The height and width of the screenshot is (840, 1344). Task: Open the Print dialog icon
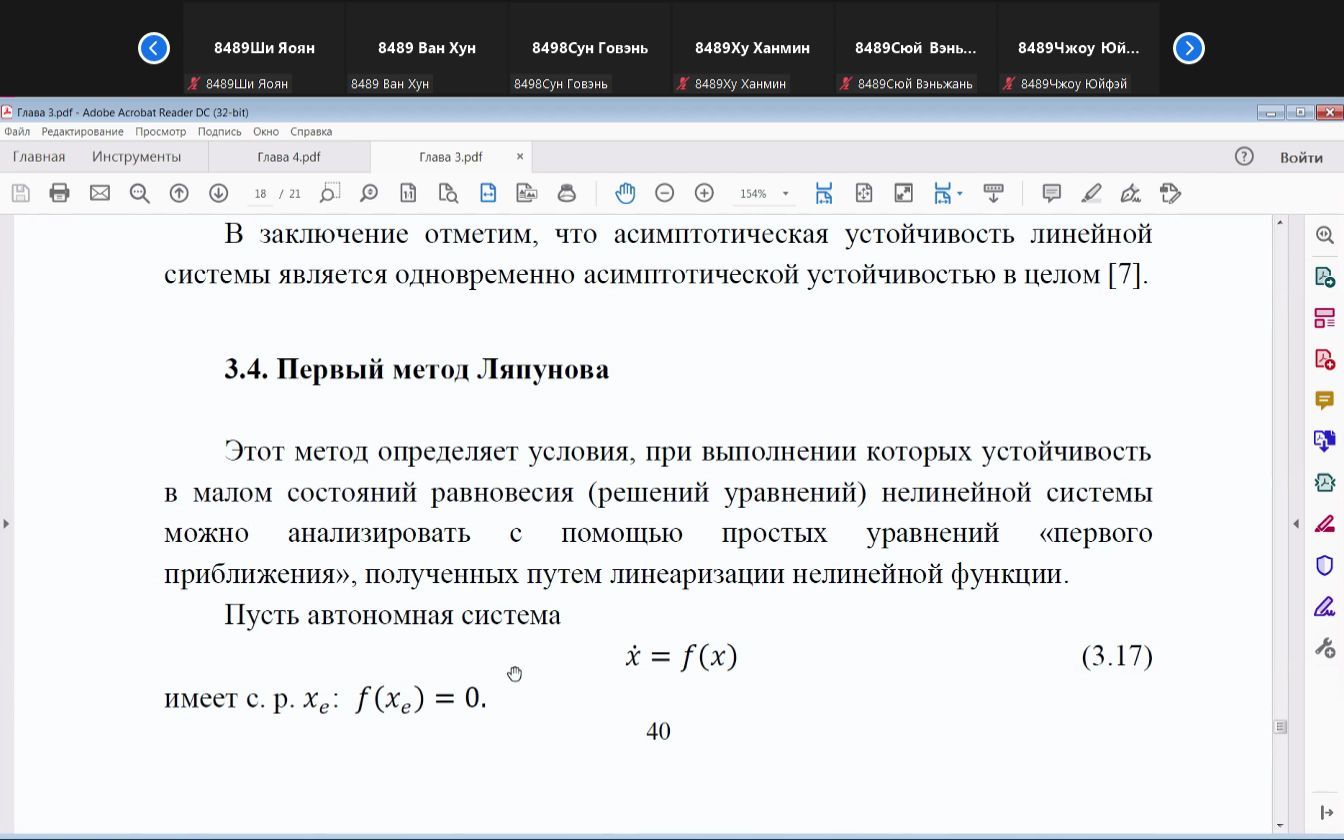[x=60, y=193]
